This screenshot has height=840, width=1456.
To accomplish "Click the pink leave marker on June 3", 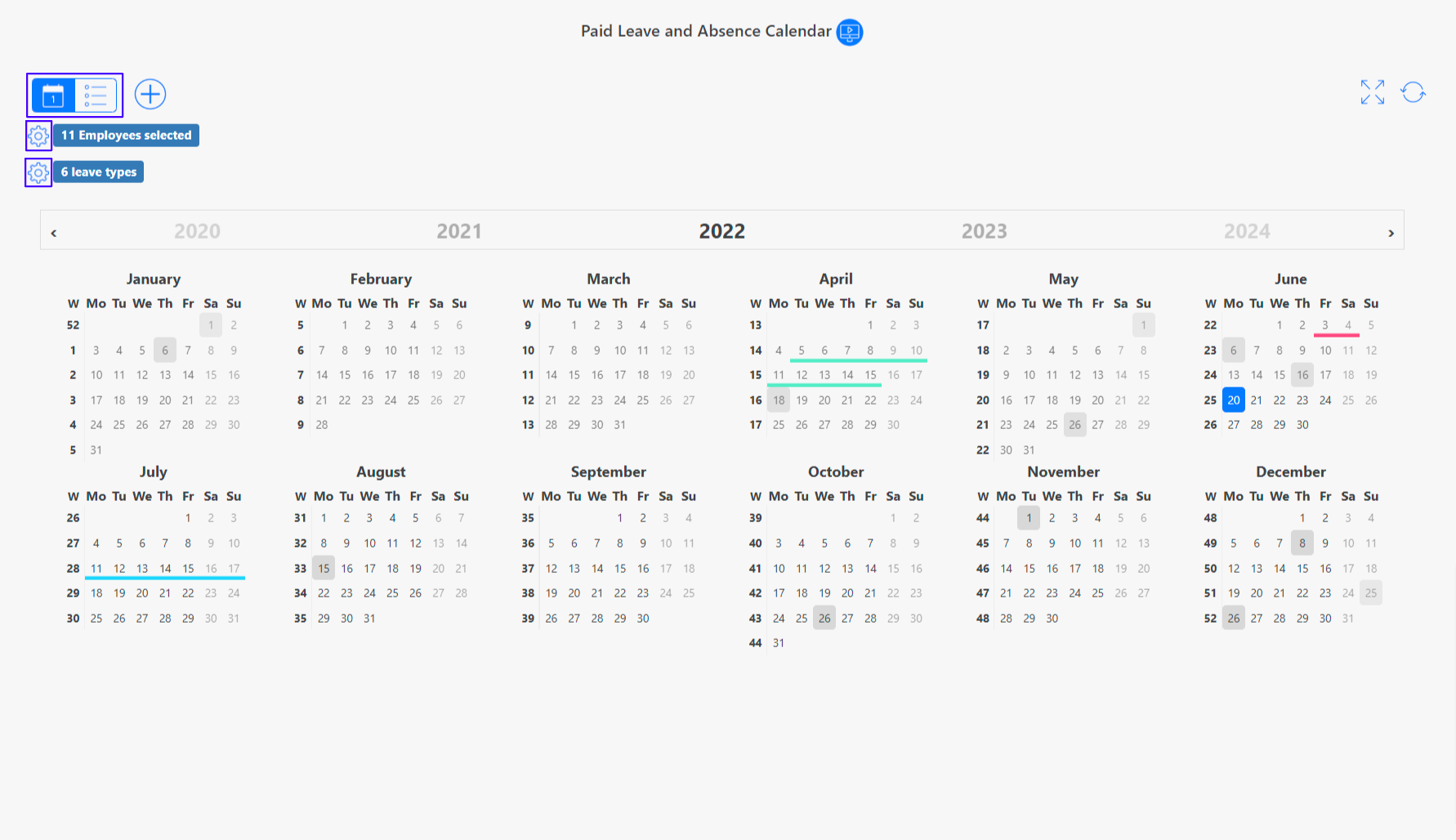I will pos(1325,326).
